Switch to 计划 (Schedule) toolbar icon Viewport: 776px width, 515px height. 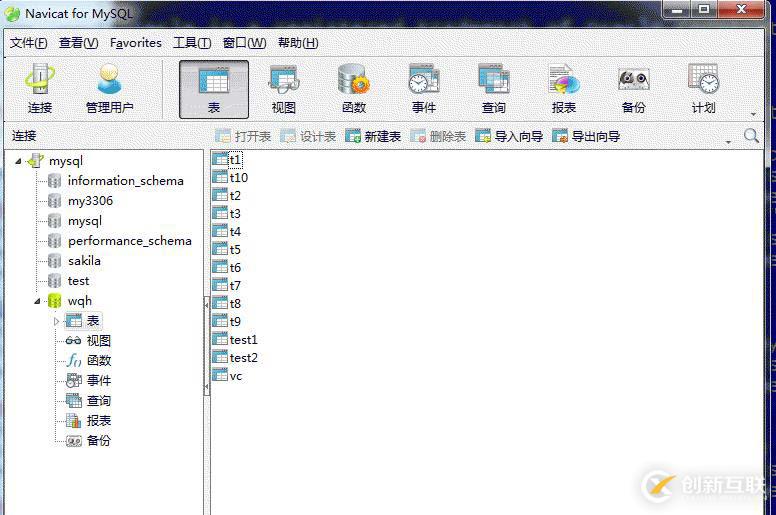click(x=703, y=89)
